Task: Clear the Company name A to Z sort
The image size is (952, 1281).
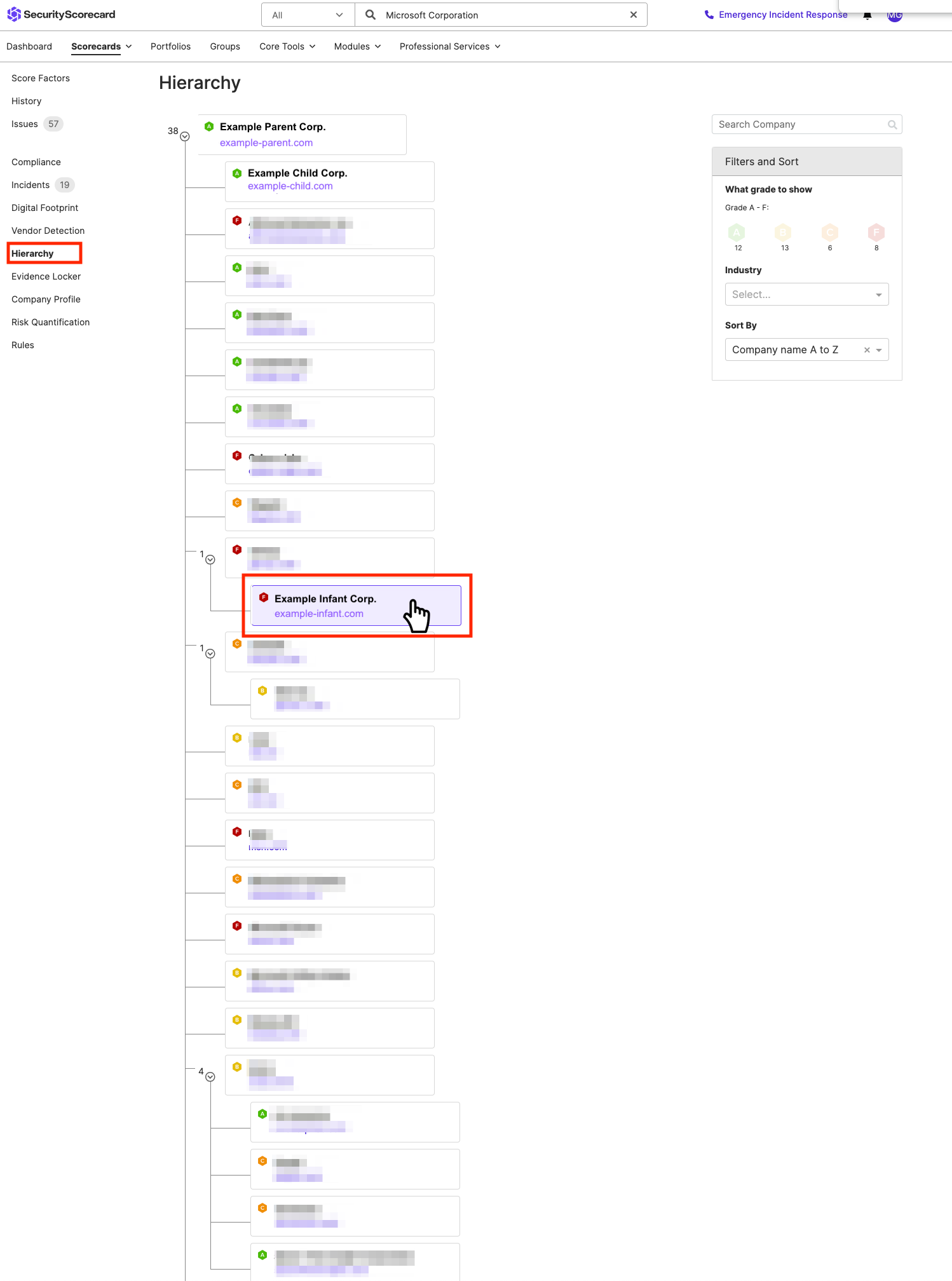Action: 867,350
